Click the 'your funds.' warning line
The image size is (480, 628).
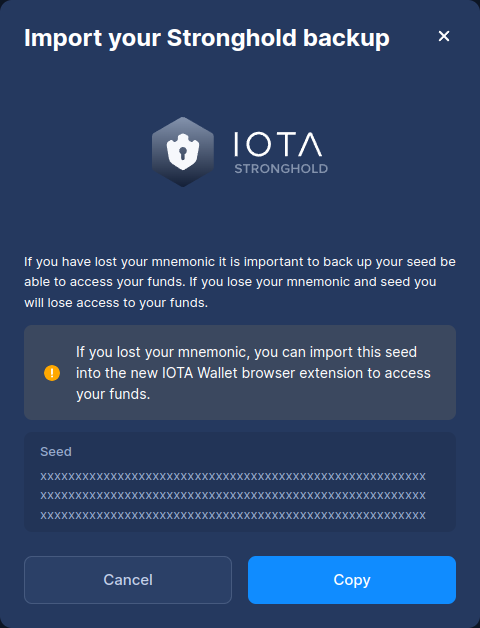113,394
